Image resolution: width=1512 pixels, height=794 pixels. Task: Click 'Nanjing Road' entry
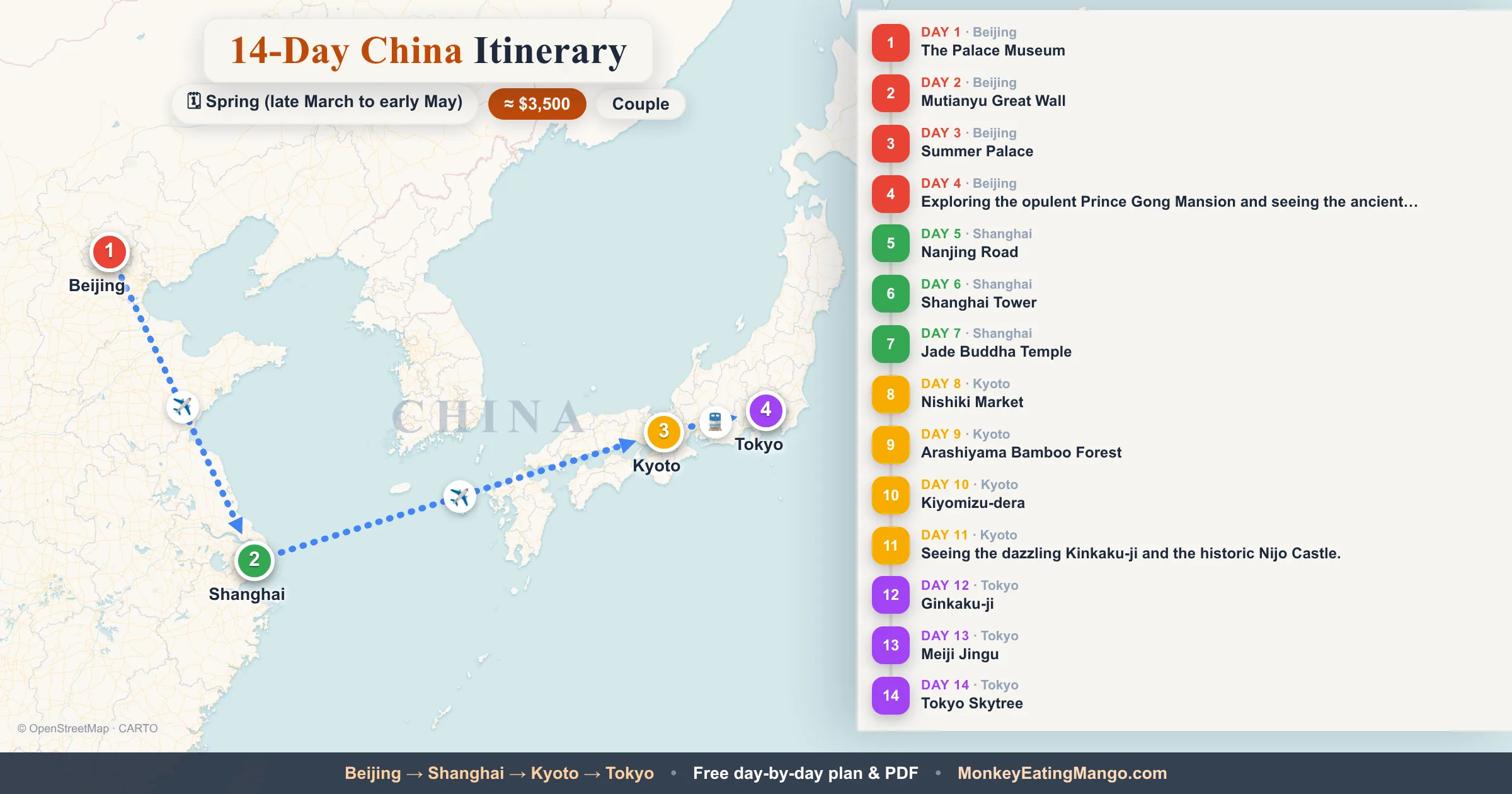pyautogui.click(x=970, y=252)
